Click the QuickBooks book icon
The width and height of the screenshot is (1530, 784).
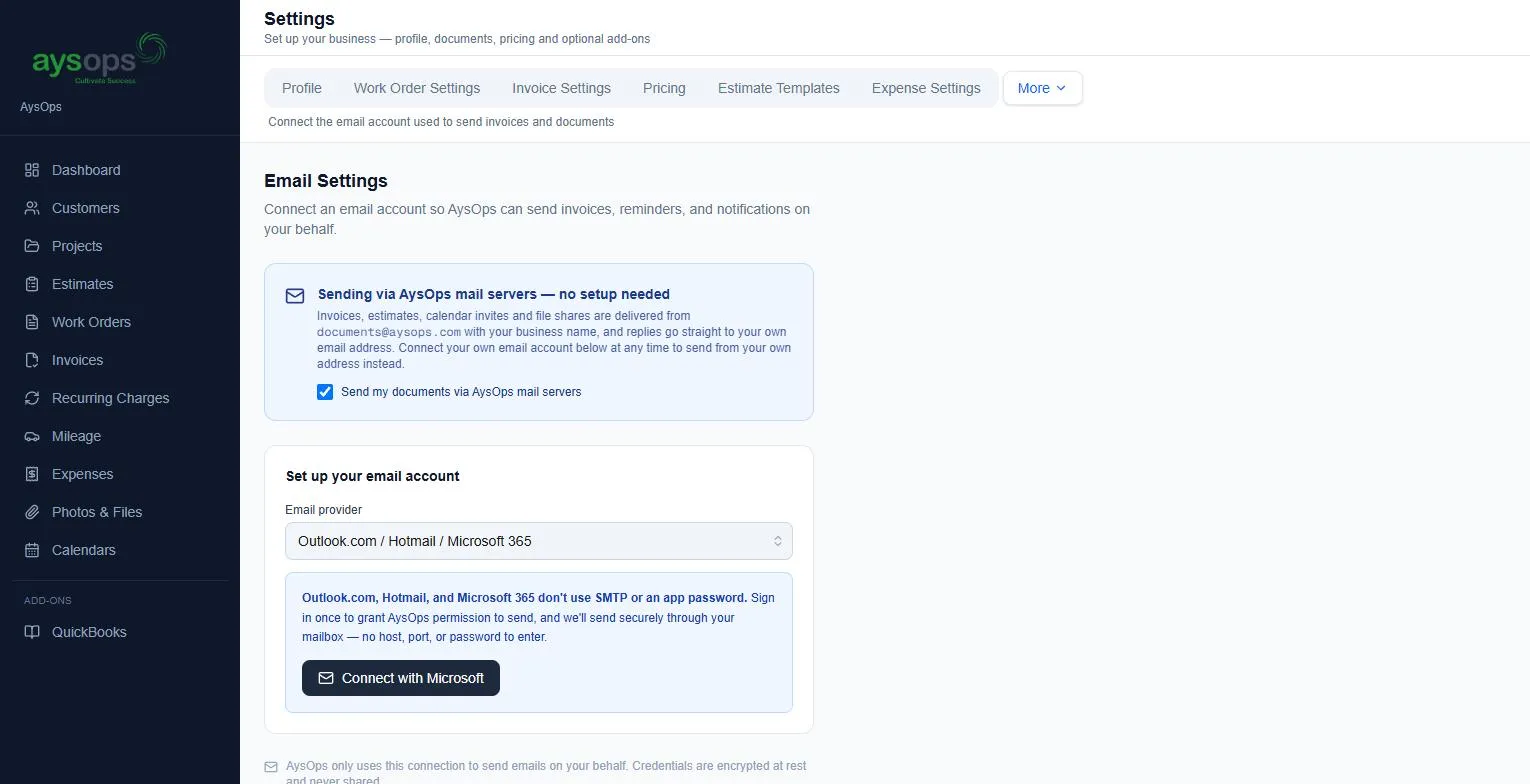pos(32,632)
